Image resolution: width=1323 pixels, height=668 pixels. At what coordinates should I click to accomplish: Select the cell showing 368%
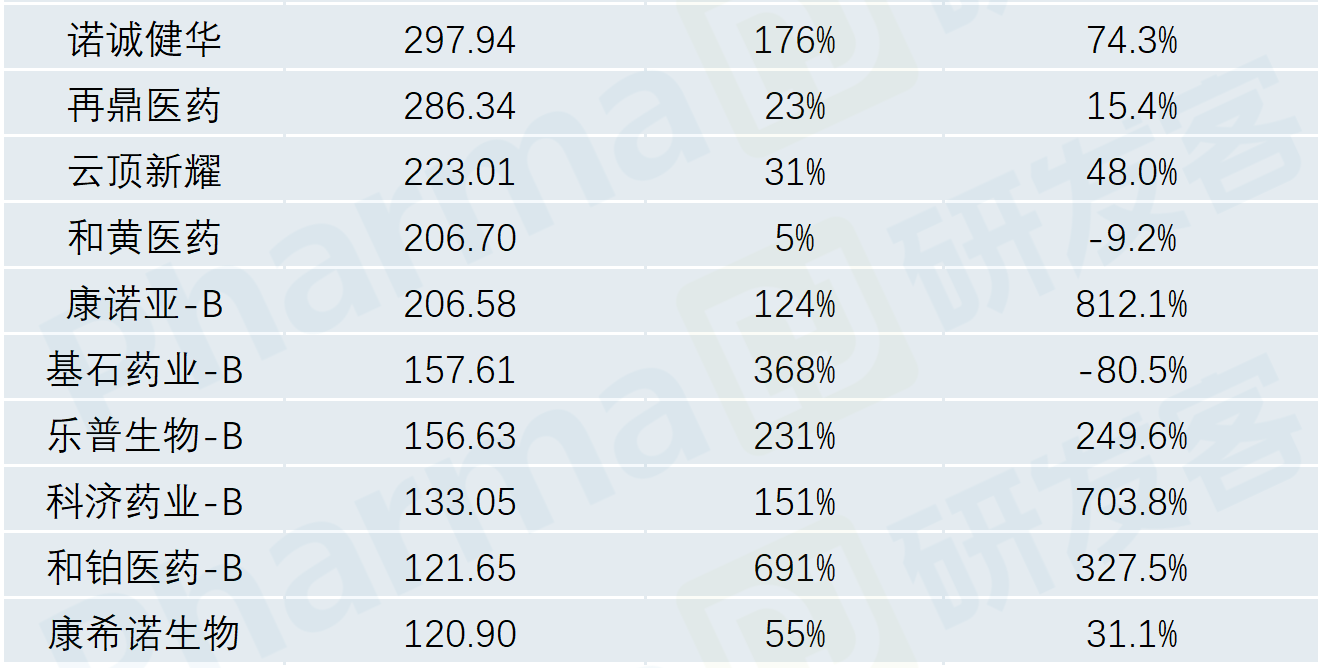795,370
